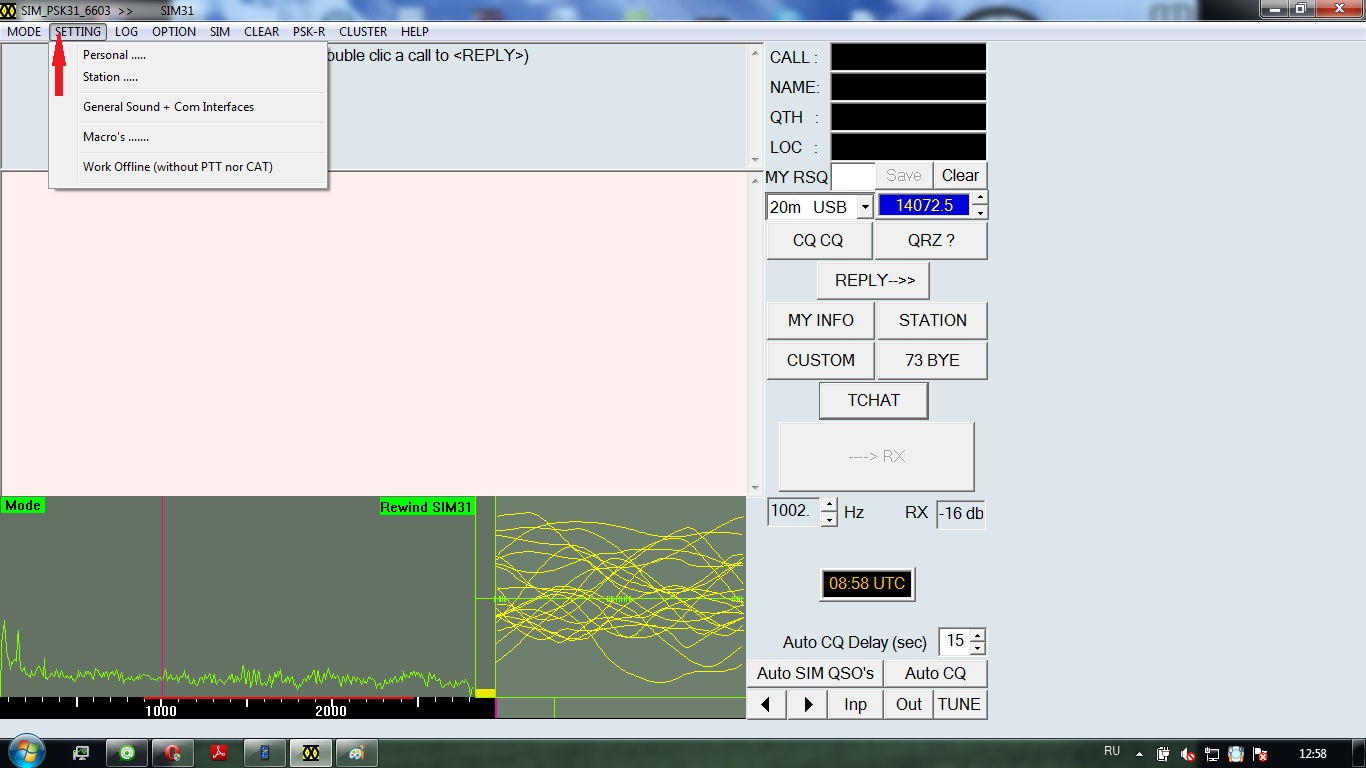Click the MY RSQ input box
The height and width of the screenshot is (768, 1366).
pyautogui.click(x=853, y=176)
